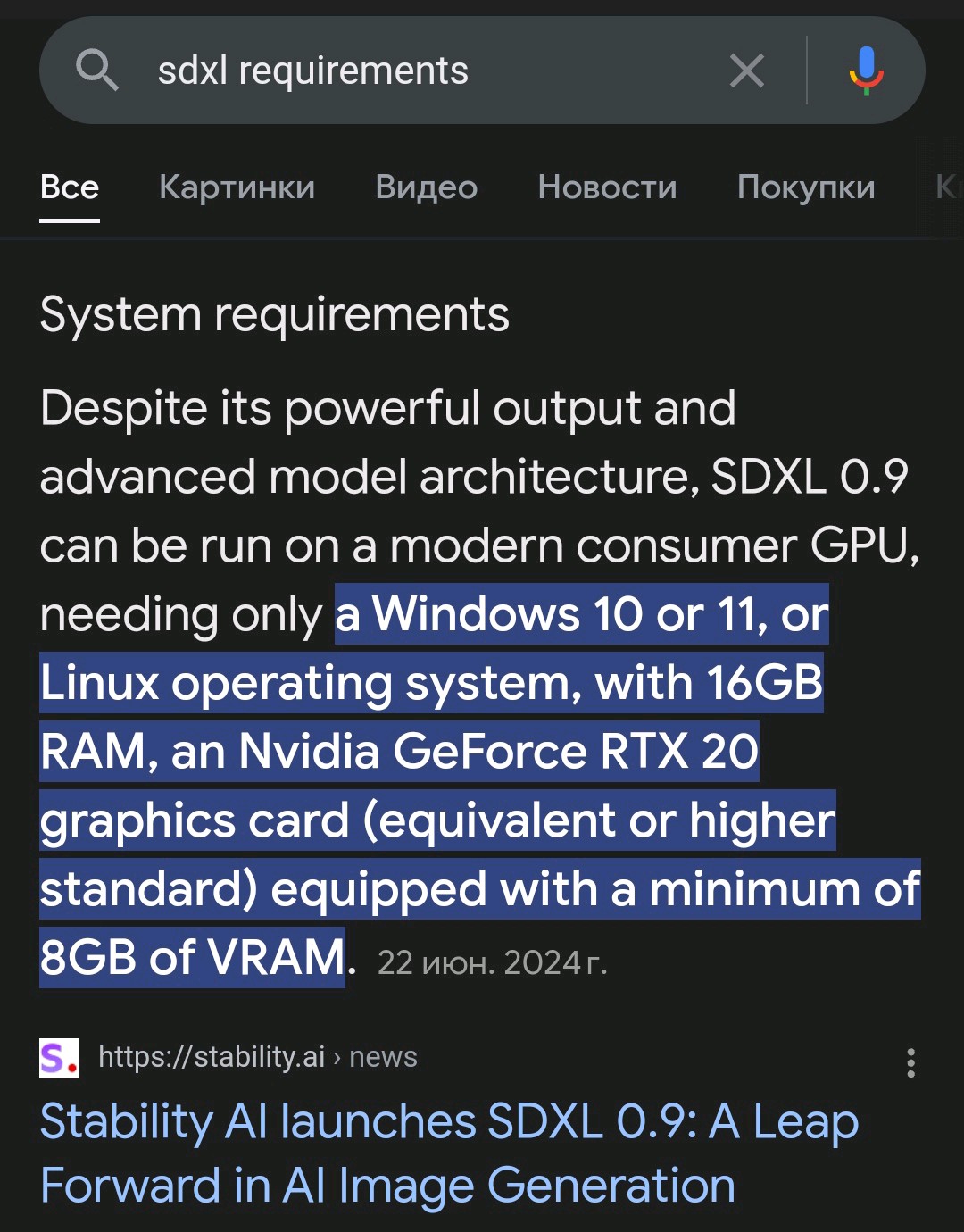964x1232 pixels.
Task: Switch to the Картинки tab
Action: [237, 187]
